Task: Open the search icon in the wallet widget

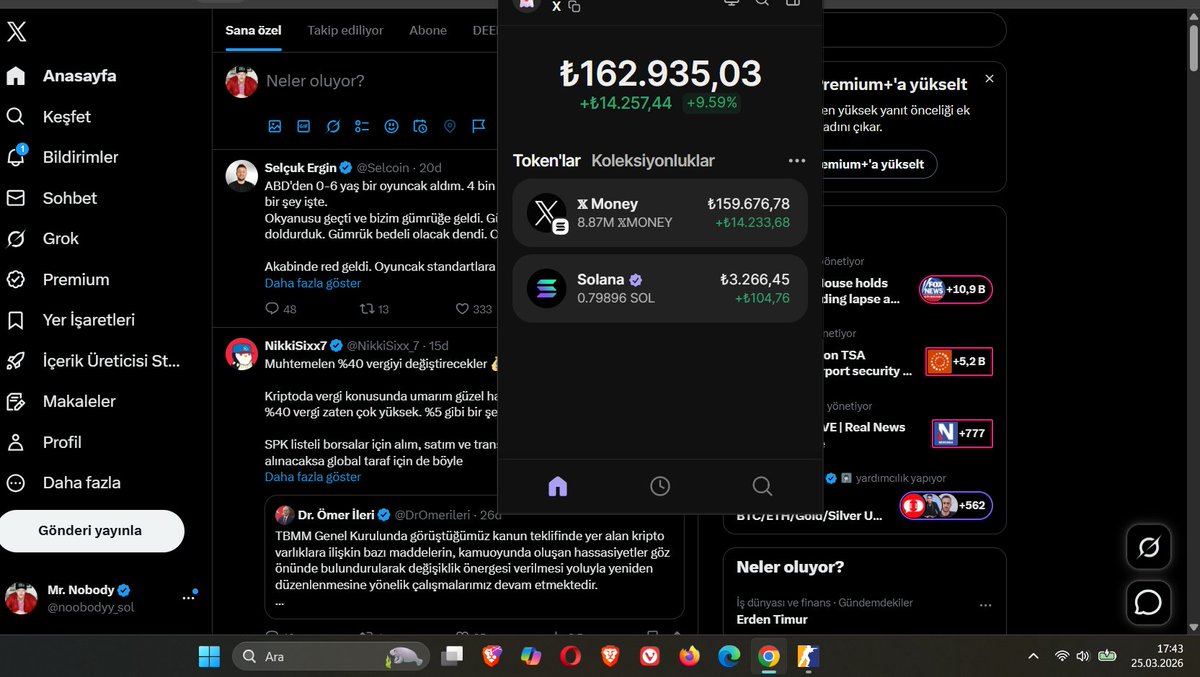Action: (x=762, y=485)
